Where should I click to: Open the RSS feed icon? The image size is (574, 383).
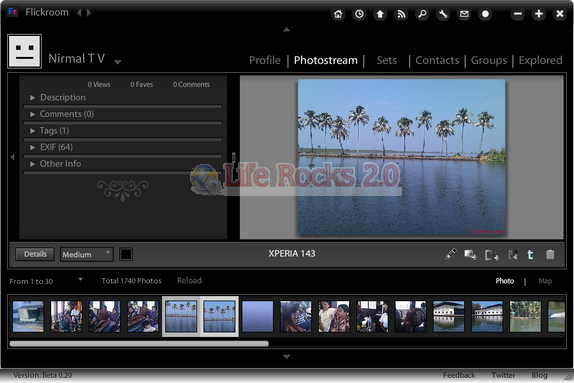pos(401,14)
